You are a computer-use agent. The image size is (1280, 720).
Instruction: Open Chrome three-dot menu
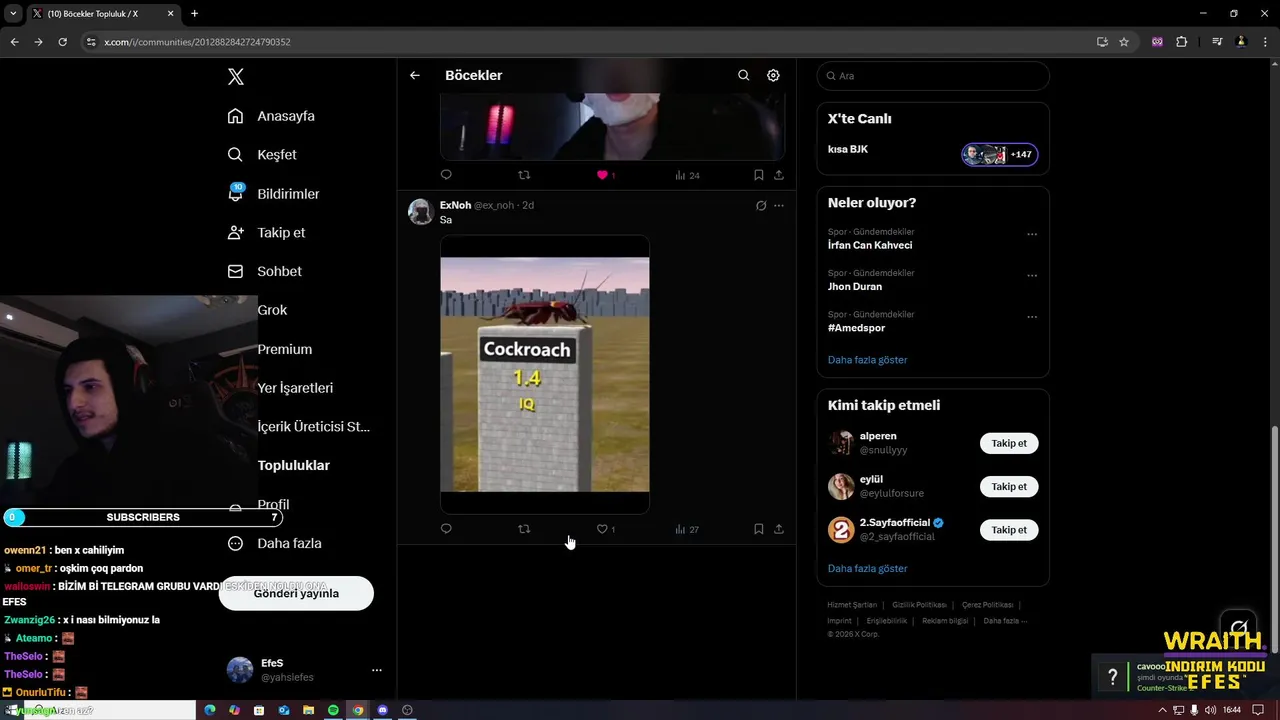pos(1265,42)
